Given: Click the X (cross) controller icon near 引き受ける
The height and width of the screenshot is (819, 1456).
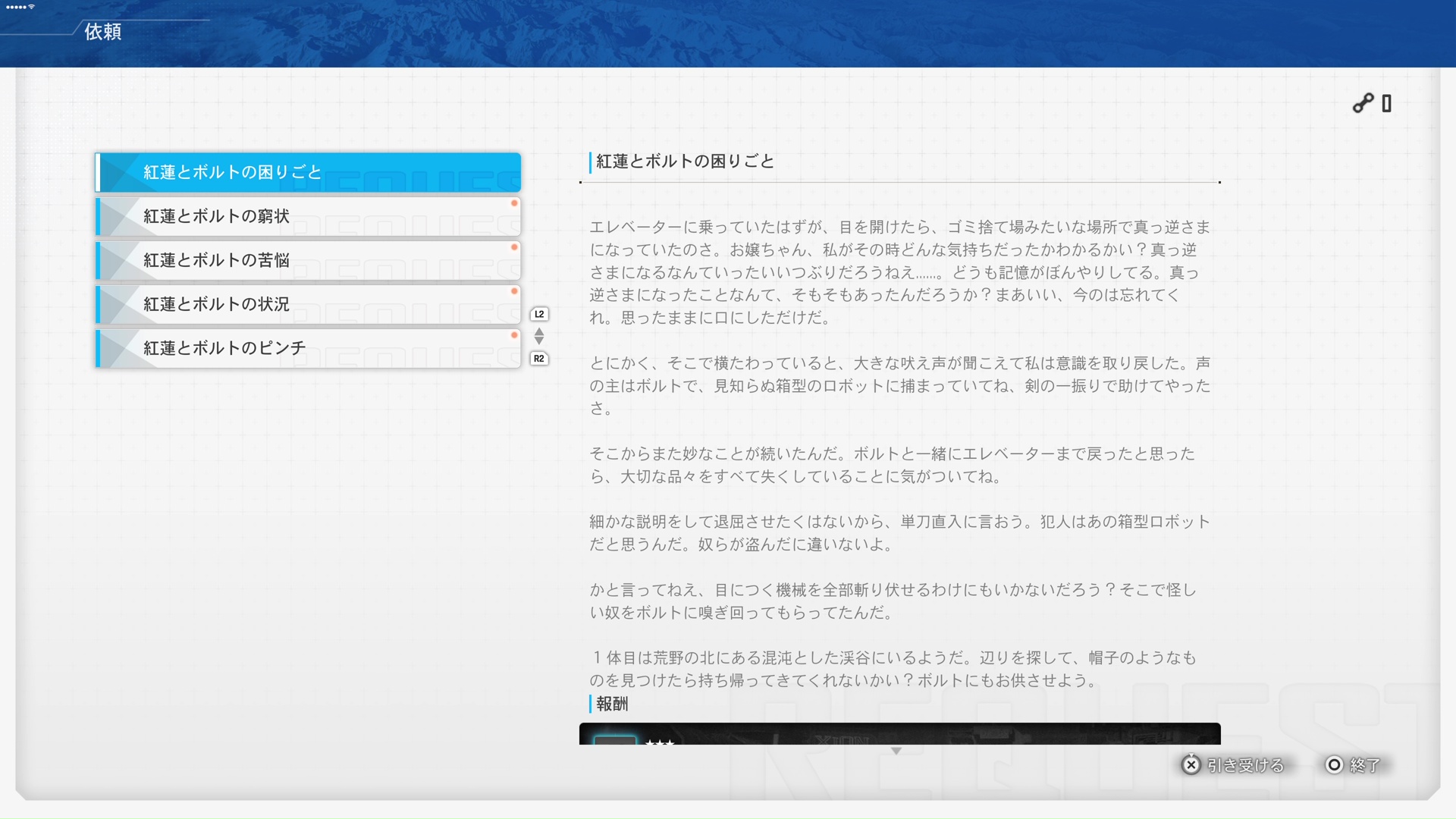Looking at the screenshot, I should click(x=1192, y=766).
